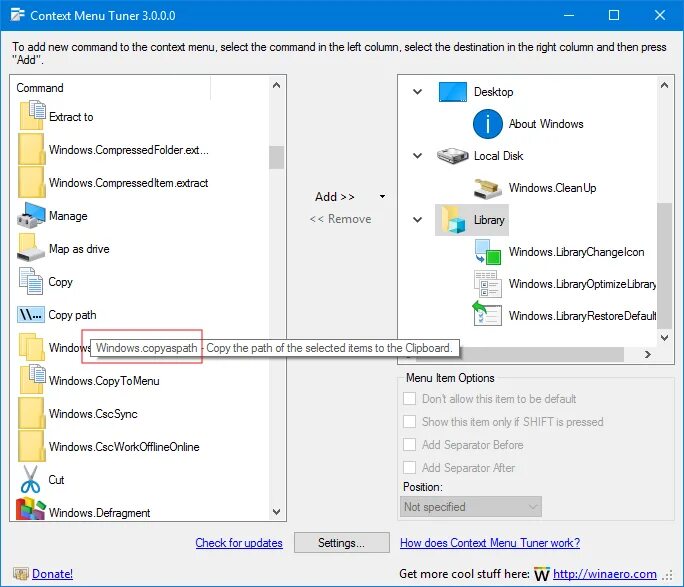684x587 pixels.
Task: Click the window resize grip
Action: (667, 576)
